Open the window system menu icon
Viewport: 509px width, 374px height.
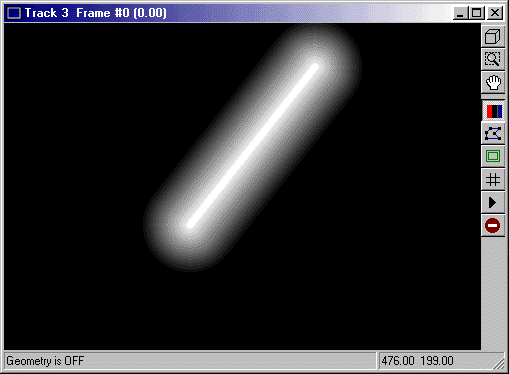[x=14, y=13]
